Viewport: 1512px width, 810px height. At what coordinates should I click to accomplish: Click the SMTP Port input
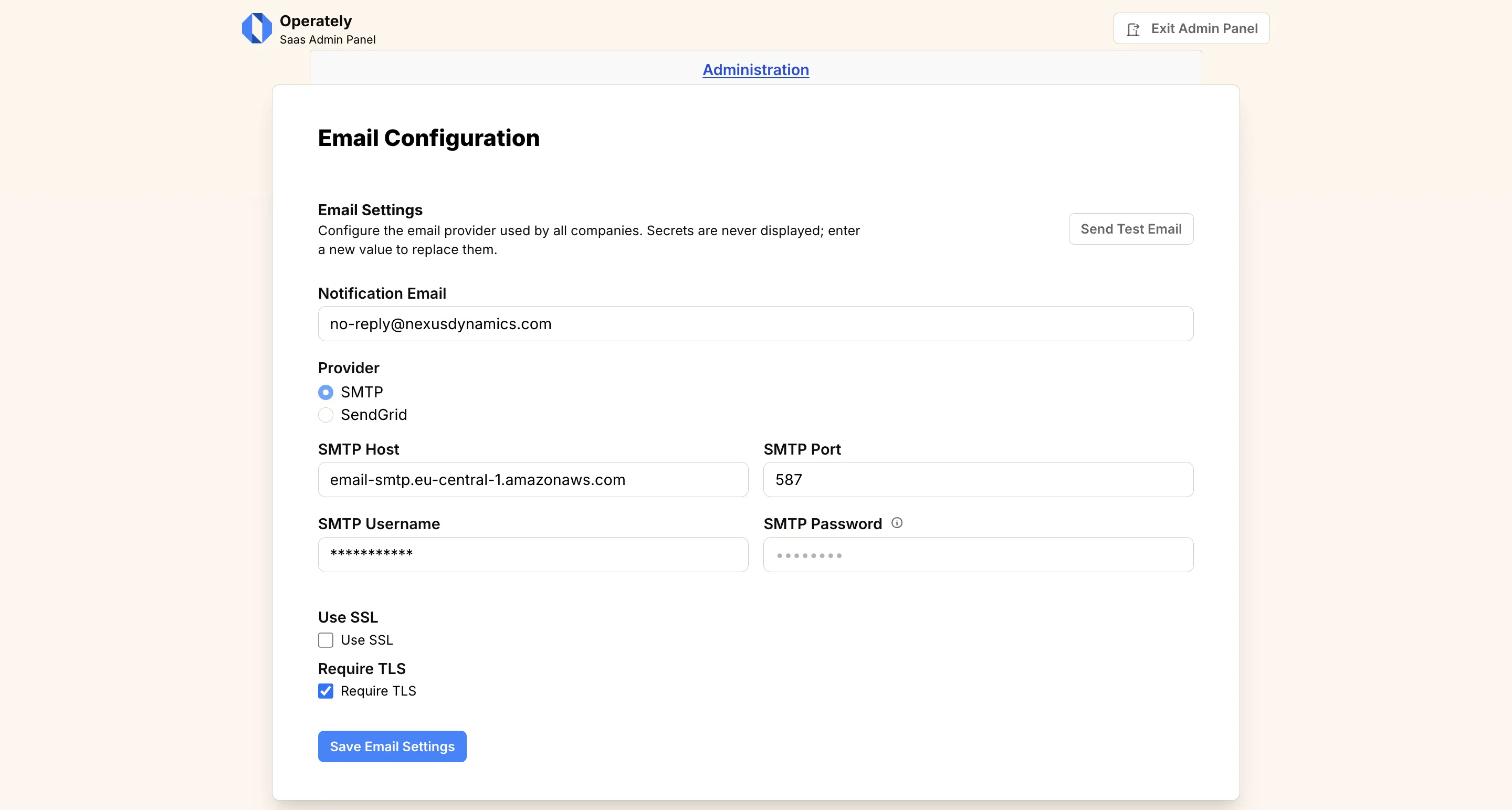(978, 480)
